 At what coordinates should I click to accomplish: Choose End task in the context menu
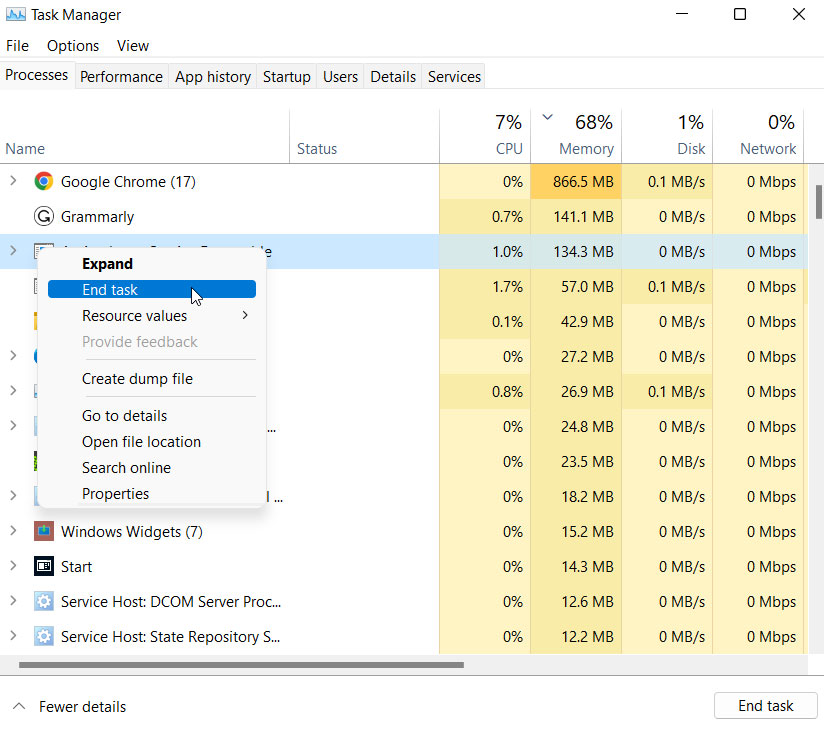click(x=152, y=290)
